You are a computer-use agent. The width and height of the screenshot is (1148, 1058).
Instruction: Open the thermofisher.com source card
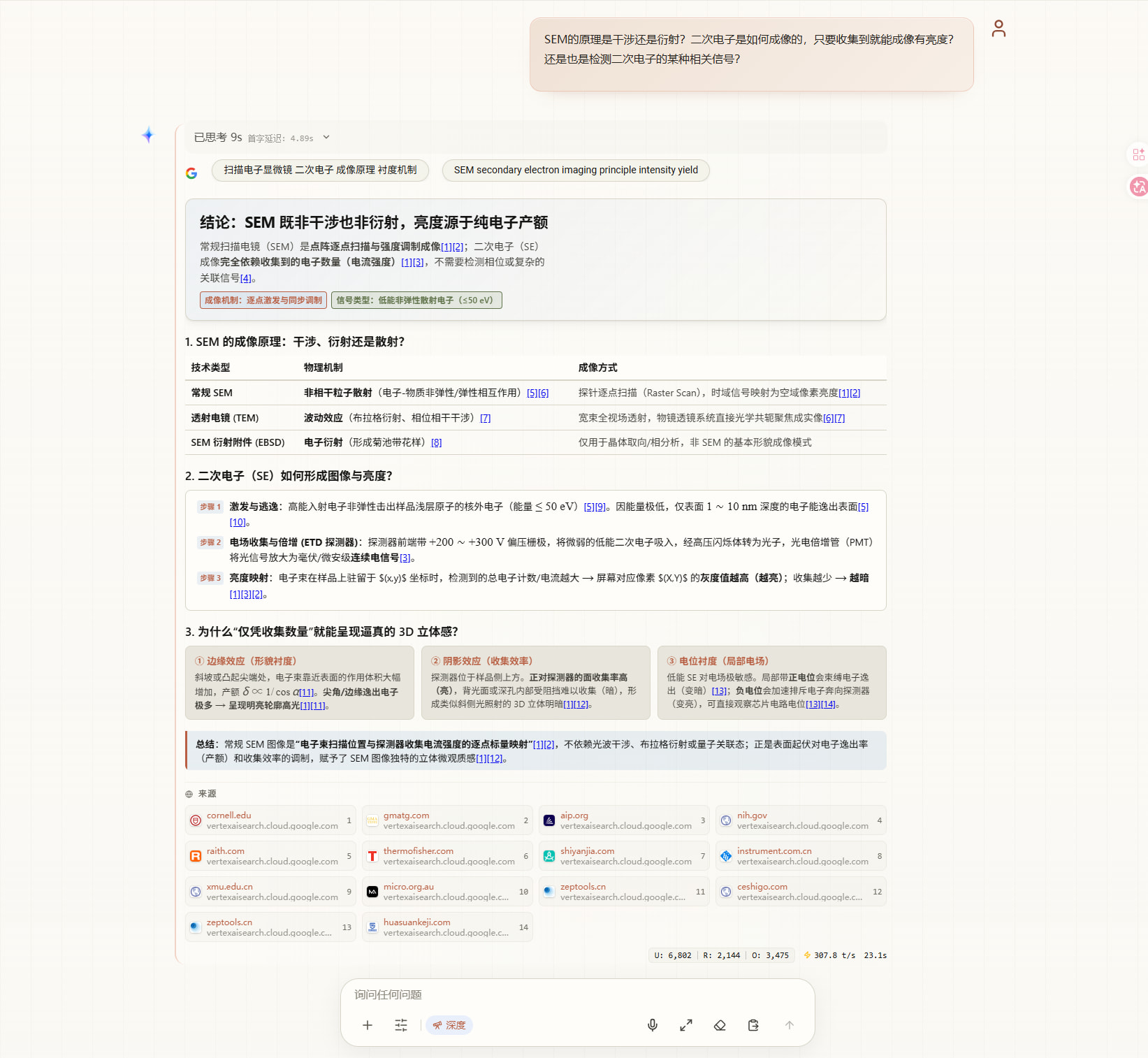[447, 856]
